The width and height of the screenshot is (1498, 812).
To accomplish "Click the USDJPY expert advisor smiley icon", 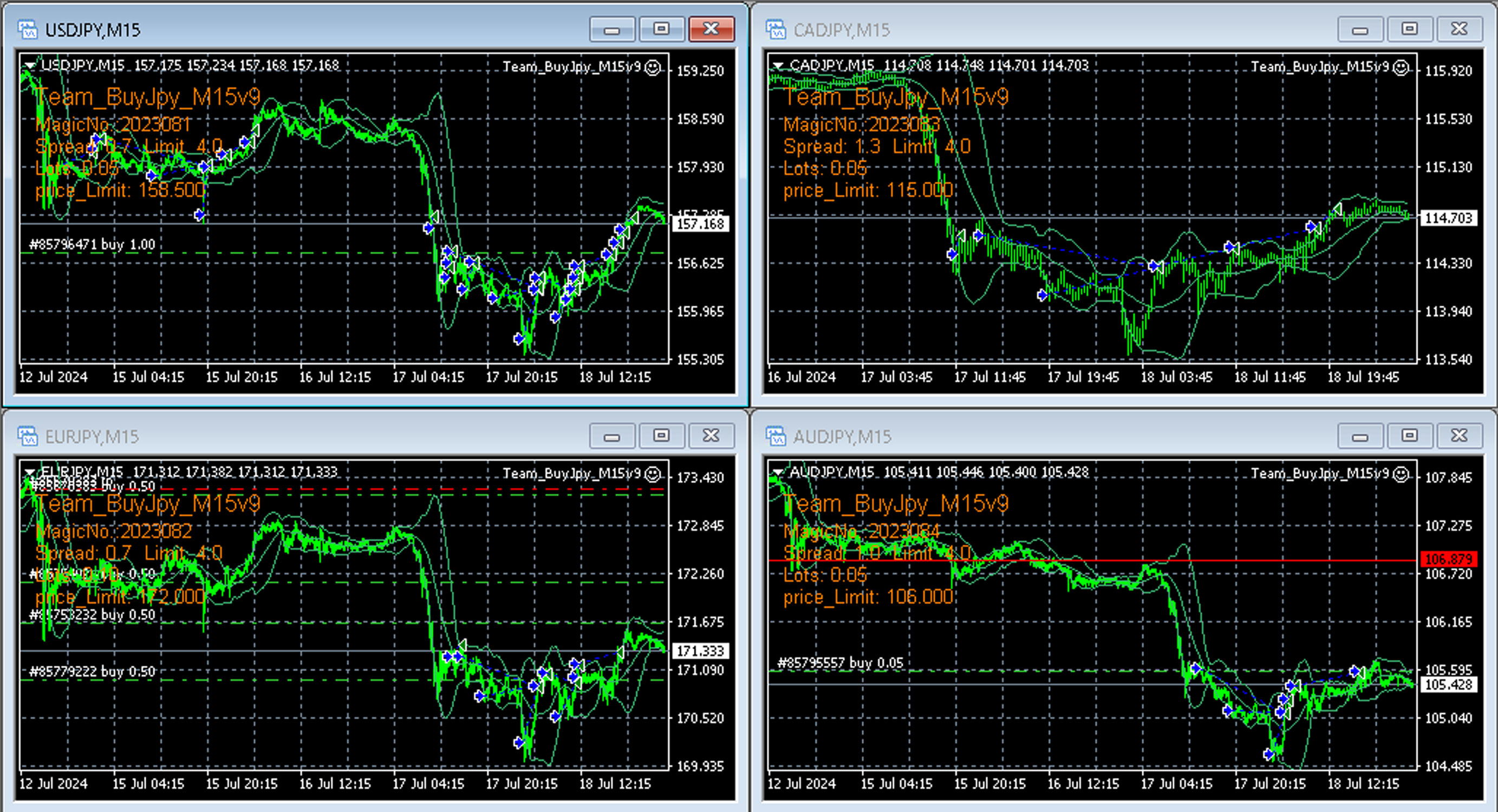I will pos(654,68).
